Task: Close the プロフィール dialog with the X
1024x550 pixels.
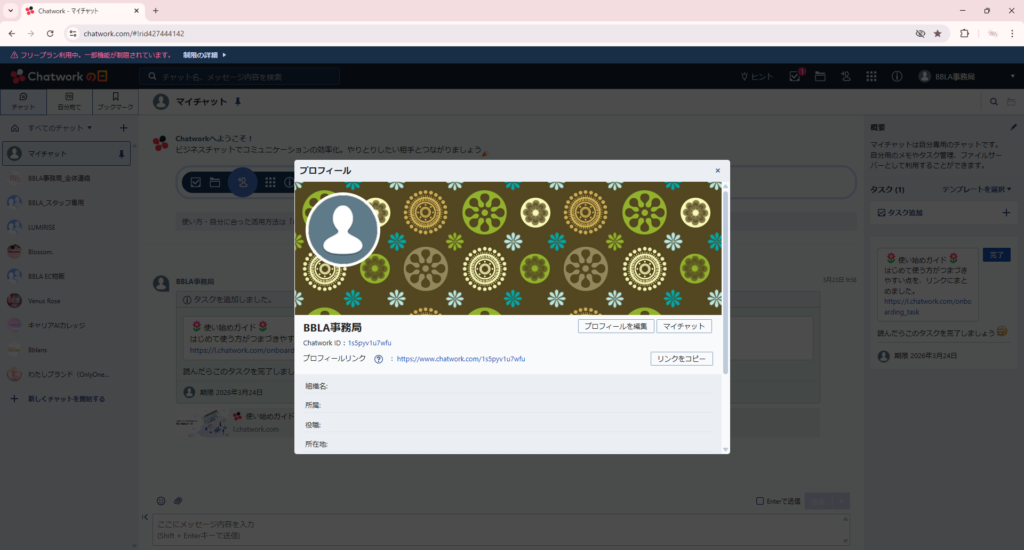Action: 717,171
